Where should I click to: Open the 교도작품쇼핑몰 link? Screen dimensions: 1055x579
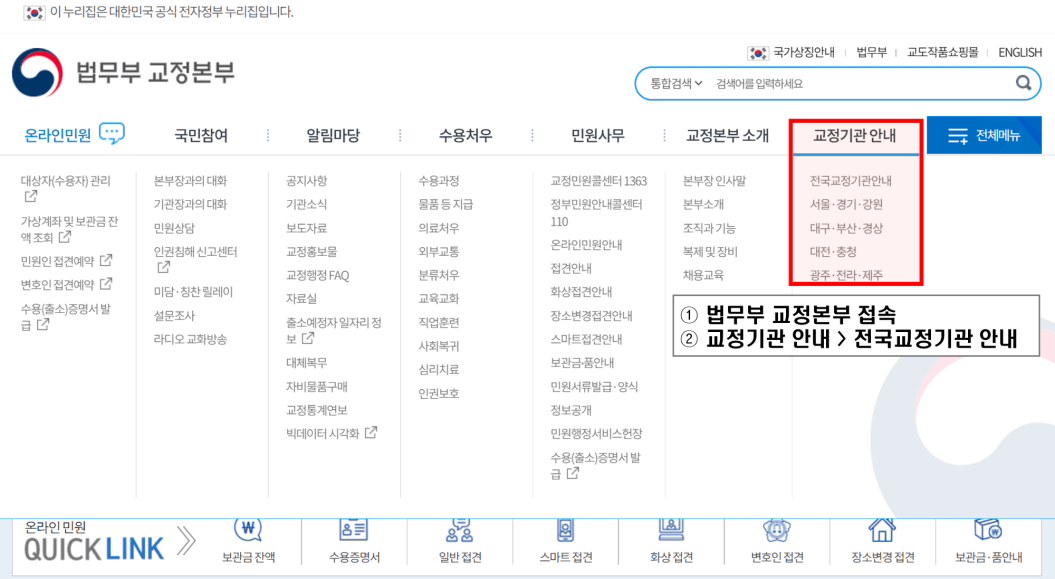point(942,52)
